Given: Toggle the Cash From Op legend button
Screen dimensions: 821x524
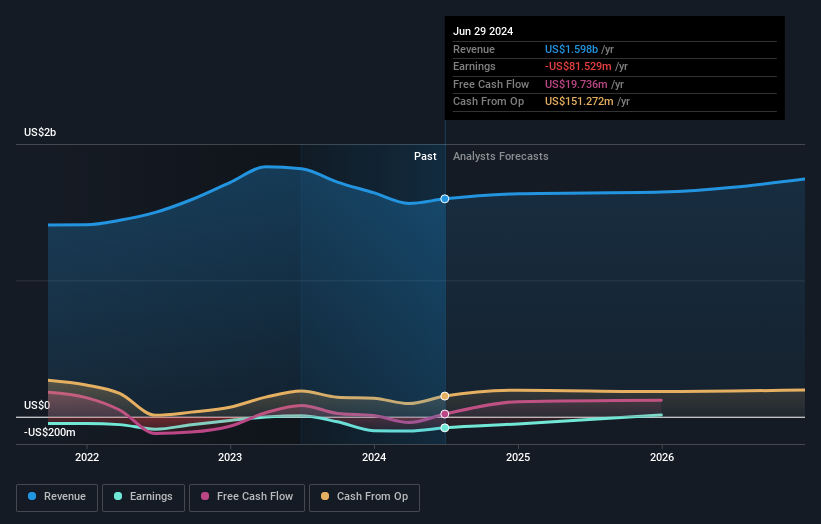Looking at the screenshot, I should point(364,497).
